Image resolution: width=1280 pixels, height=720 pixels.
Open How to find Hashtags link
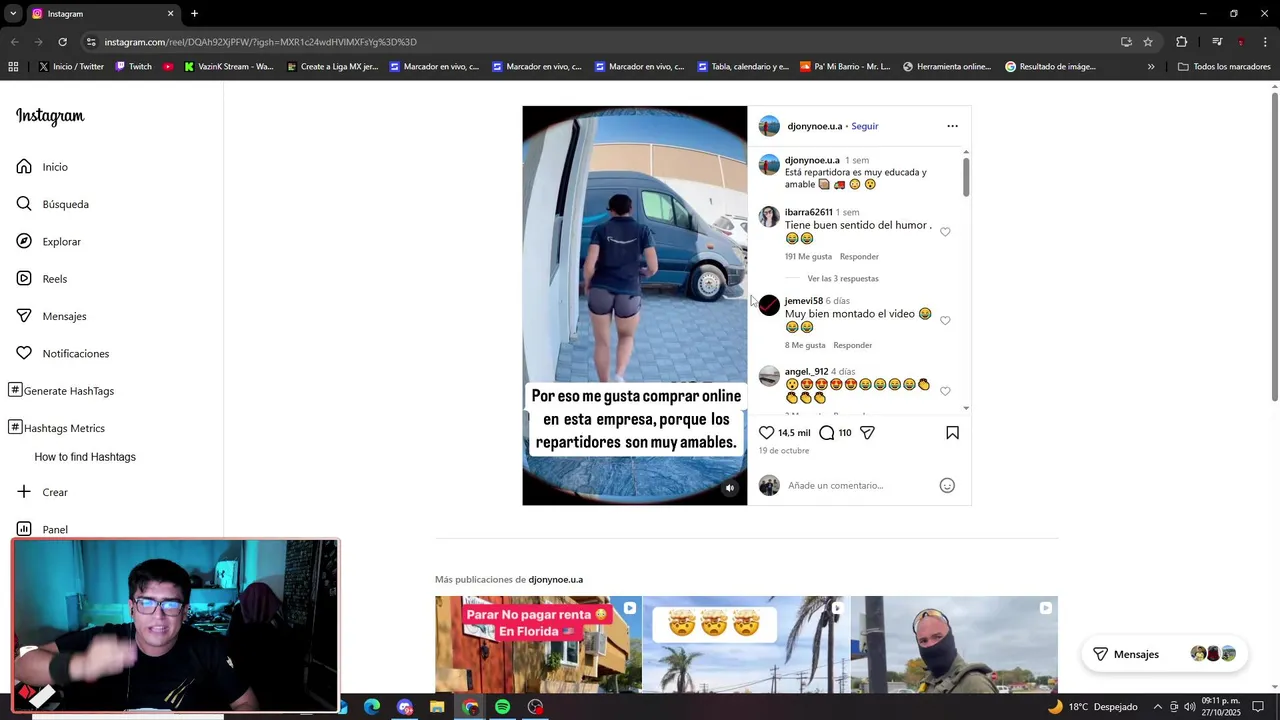click(x=85, y=457)
